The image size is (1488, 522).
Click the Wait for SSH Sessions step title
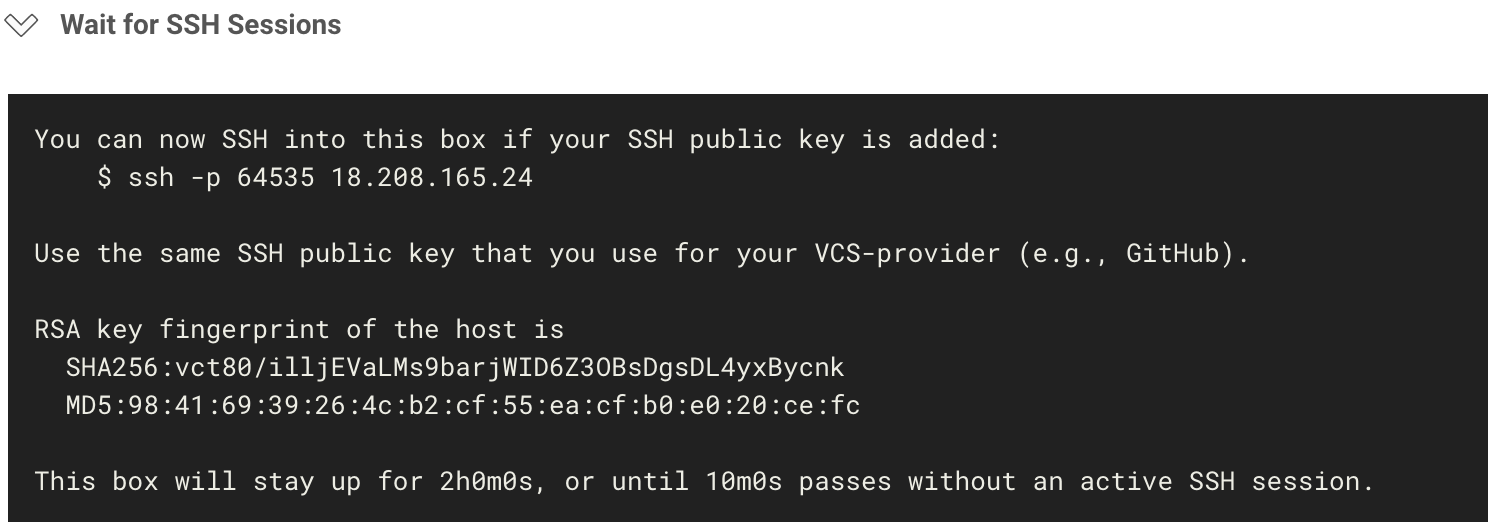(x=201, y=25)
